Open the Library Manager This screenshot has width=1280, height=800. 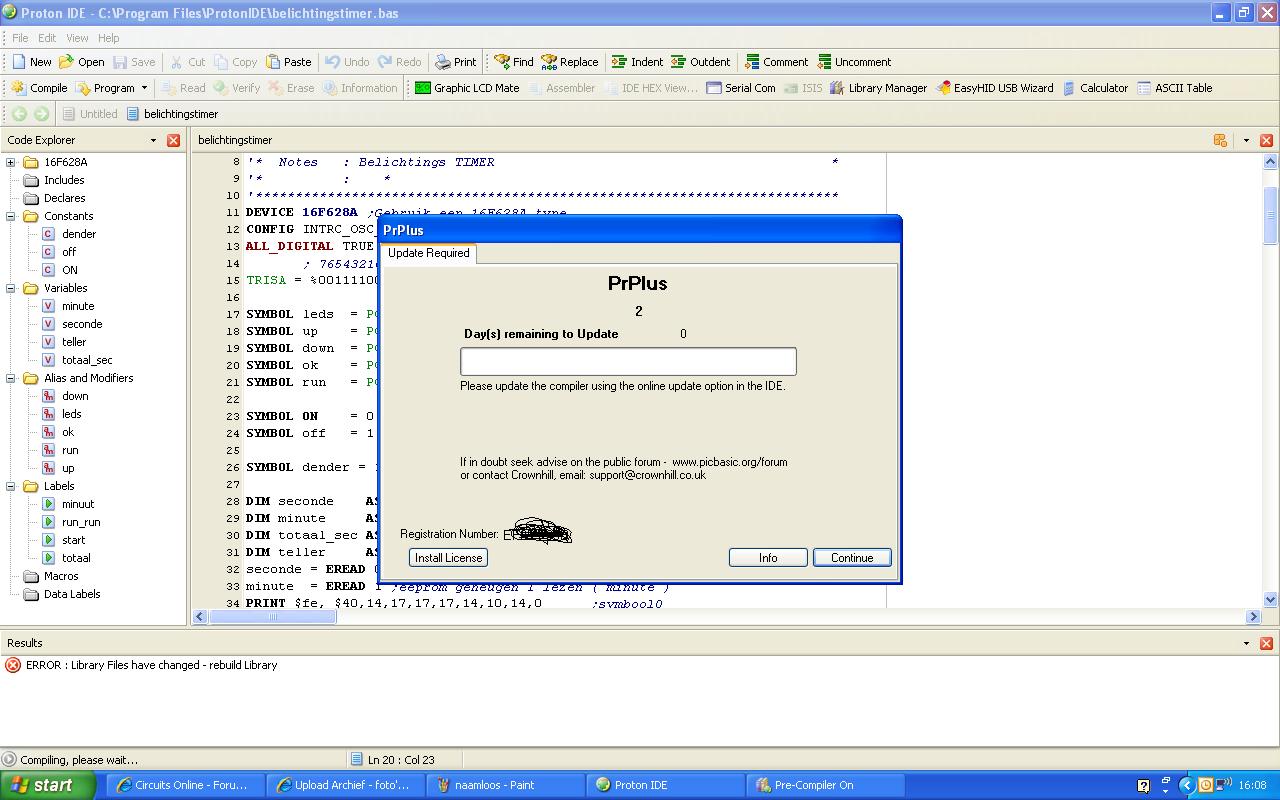coord(878,88)
